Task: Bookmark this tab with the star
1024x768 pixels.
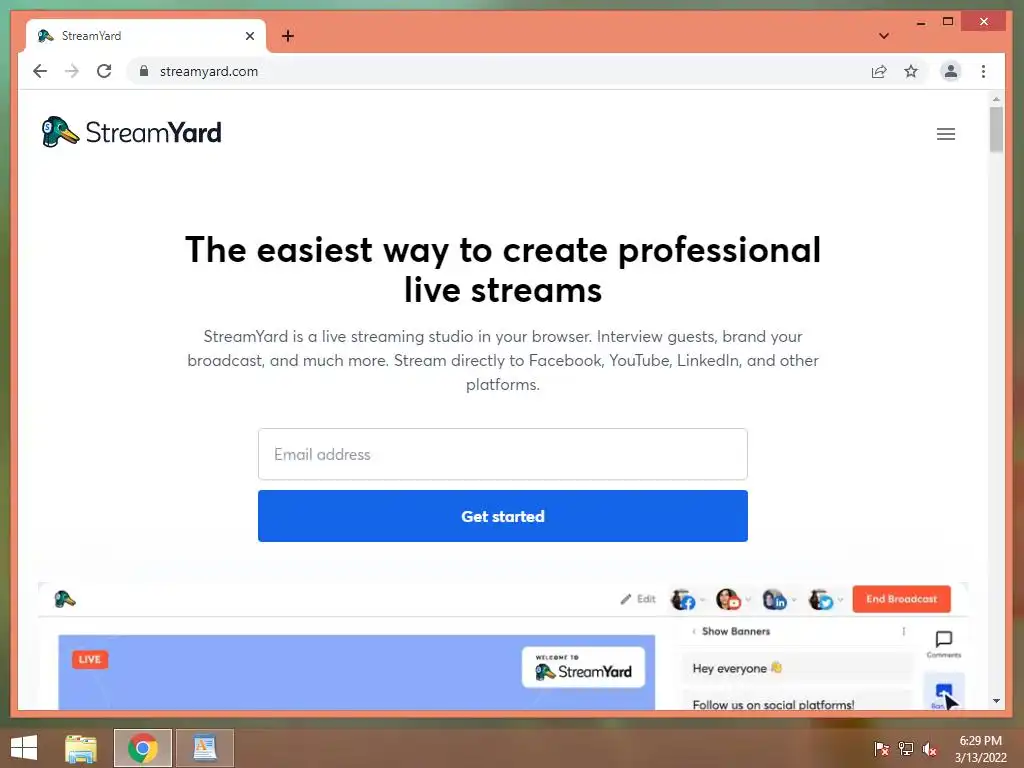Action: (911, 71)
